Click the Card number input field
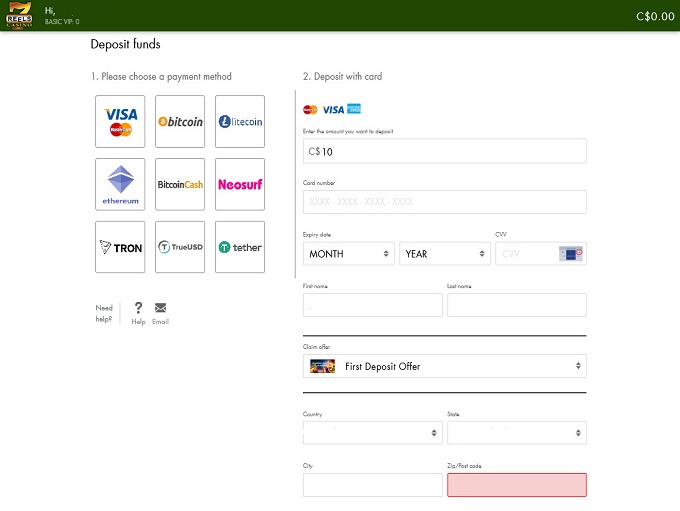Image resolution: width=680 pixels, height=511 pixels. pos(444,202)
